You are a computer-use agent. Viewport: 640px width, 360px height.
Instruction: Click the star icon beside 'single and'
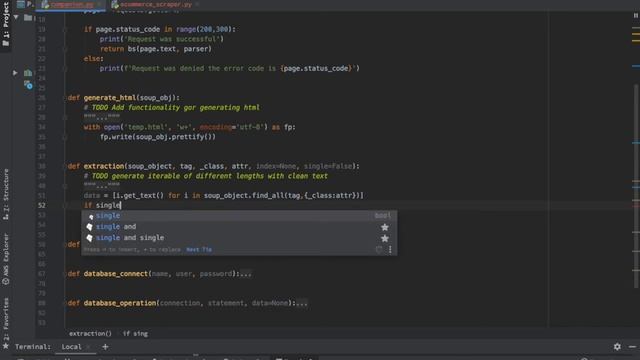coord(384,227)
